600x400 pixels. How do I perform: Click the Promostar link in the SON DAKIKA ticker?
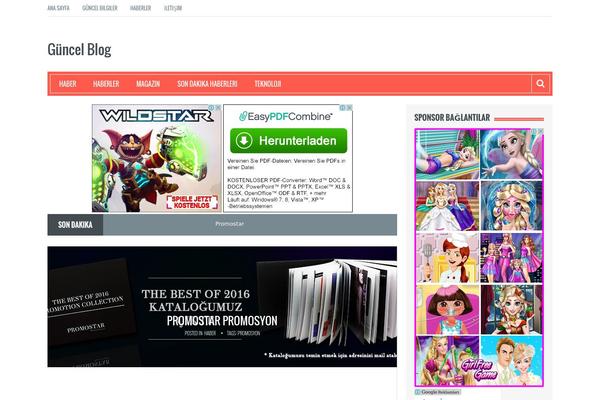point(229,224)
